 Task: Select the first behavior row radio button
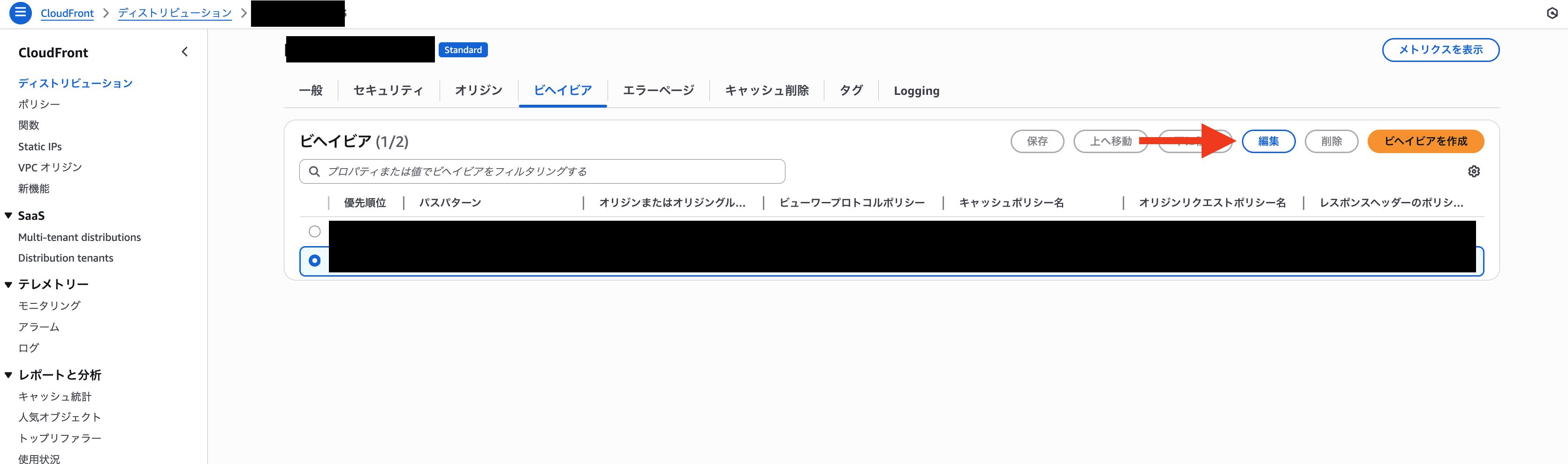click(x=315, y=231)
